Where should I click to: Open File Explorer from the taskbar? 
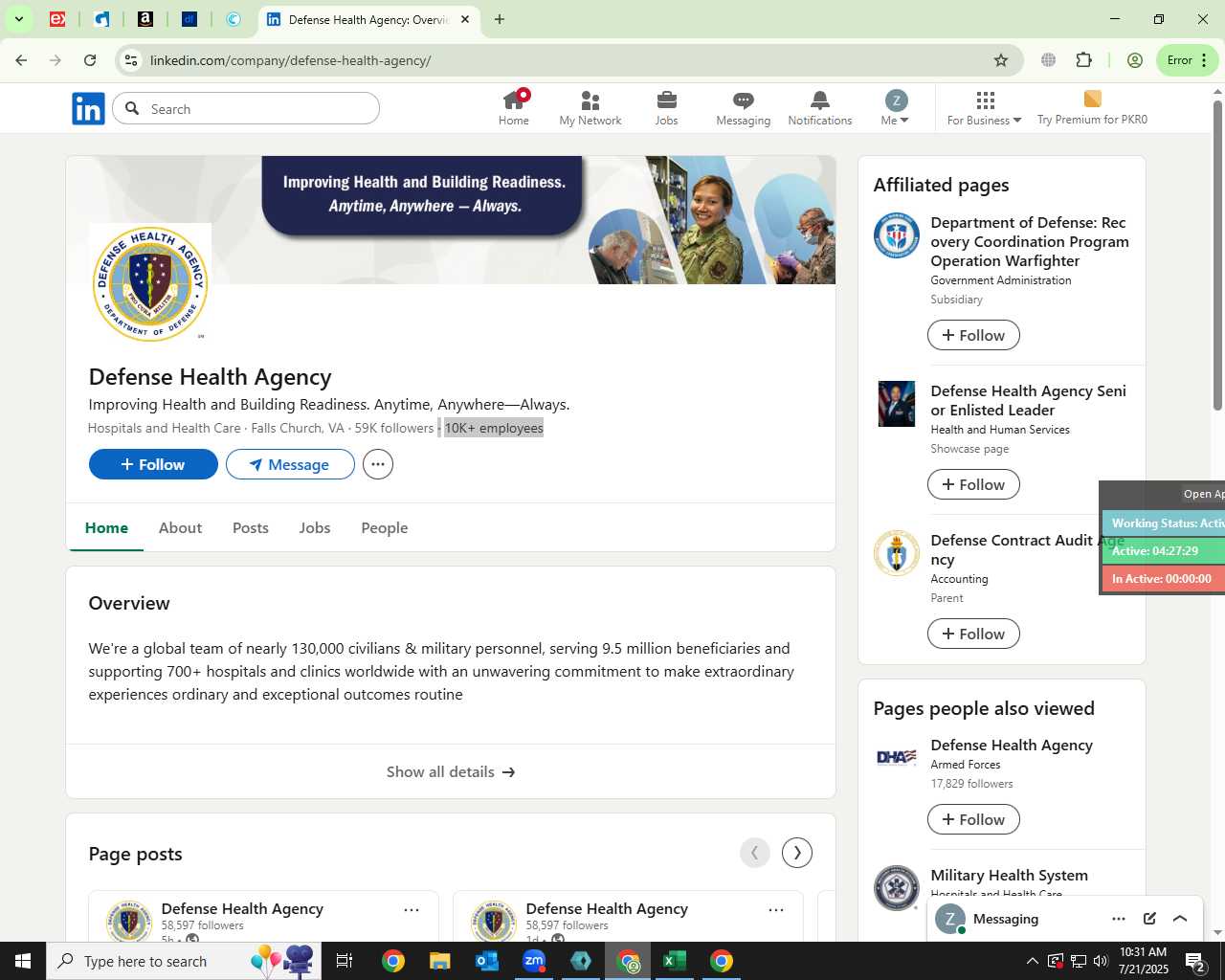click(x=439, y=961)
